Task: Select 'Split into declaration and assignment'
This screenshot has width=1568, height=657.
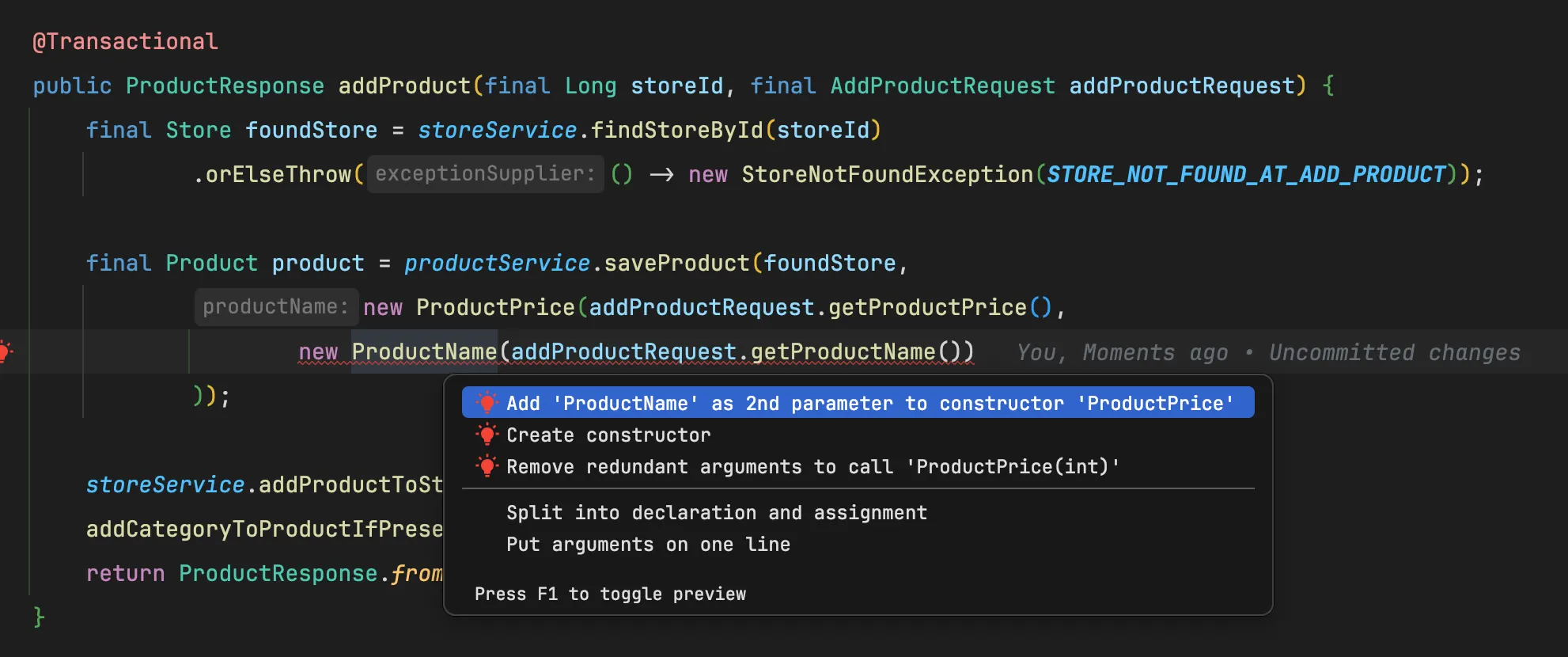Action: pos(716,513)
